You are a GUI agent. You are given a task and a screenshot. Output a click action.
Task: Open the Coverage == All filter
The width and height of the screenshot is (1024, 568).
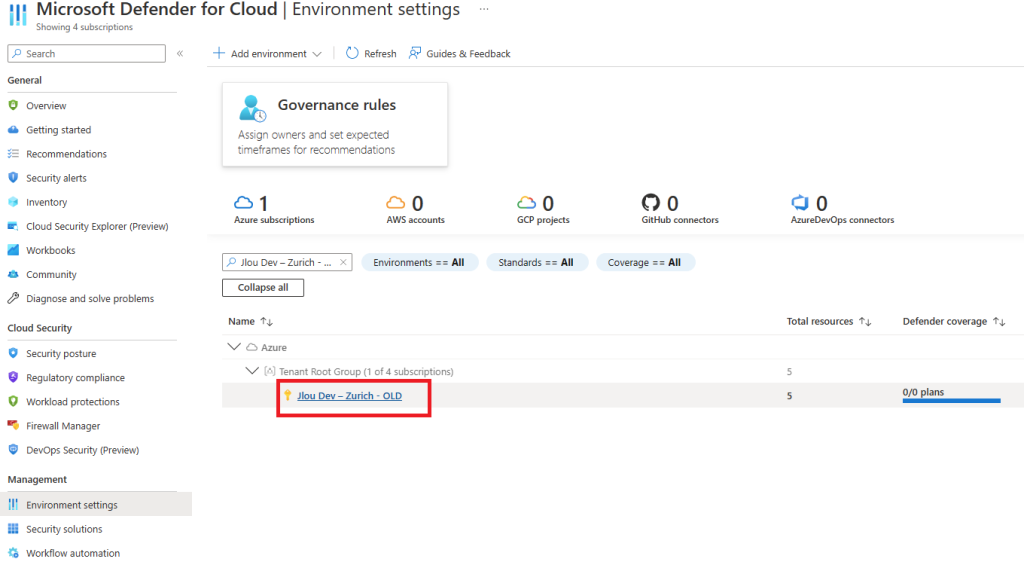tap(645, 262)
